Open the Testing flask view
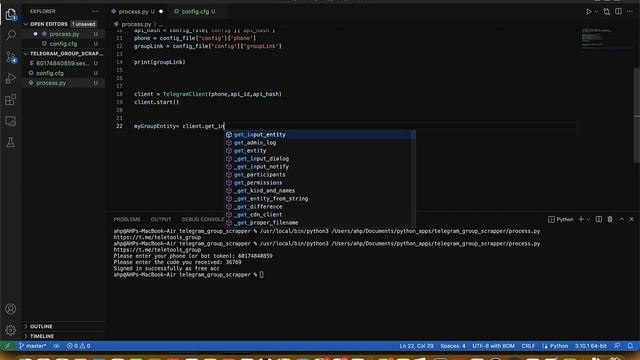This screenshot has height=360, width=640. pos(11,142)
